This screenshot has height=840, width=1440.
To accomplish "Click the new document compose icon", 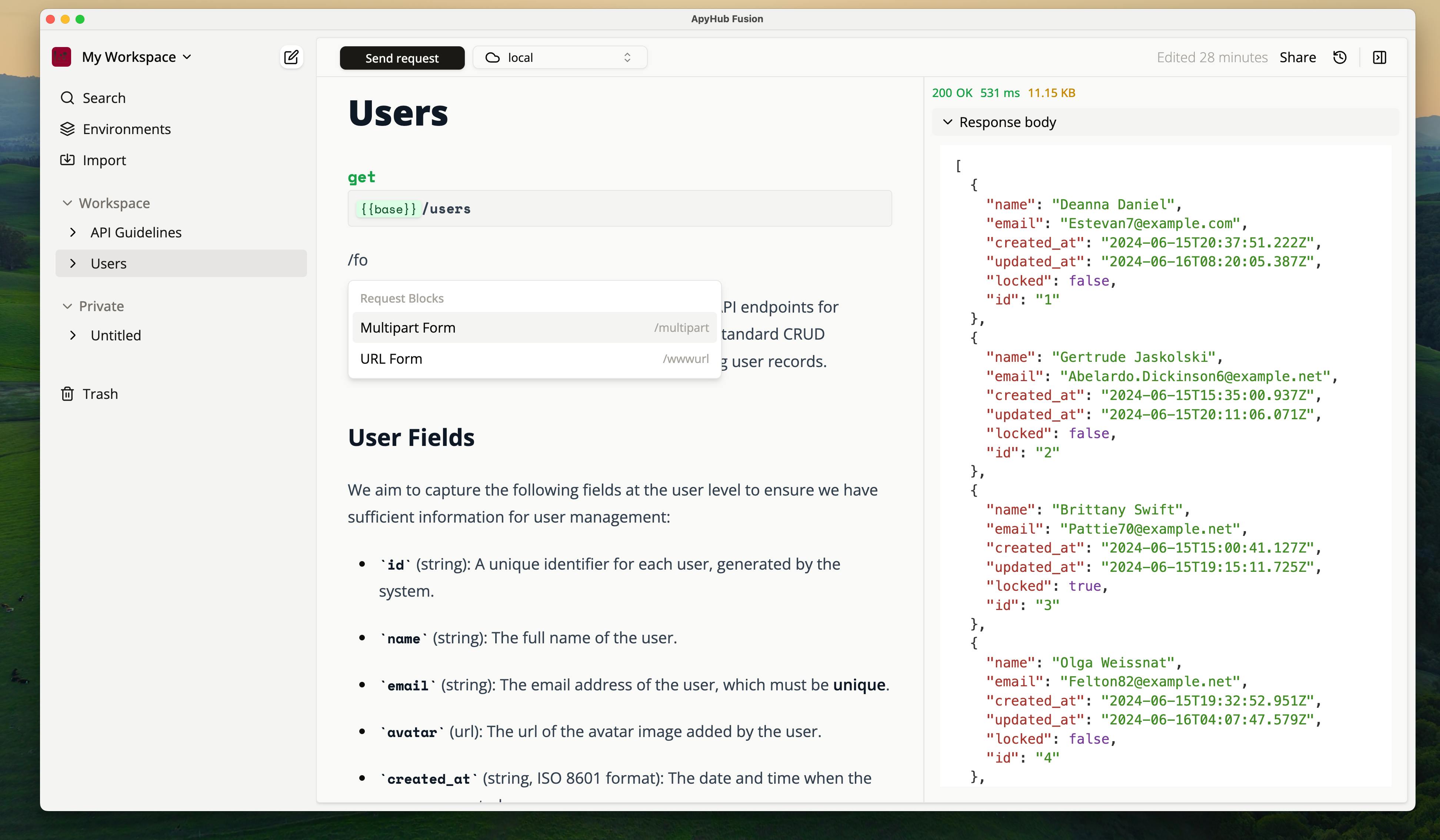I will 291,57.
